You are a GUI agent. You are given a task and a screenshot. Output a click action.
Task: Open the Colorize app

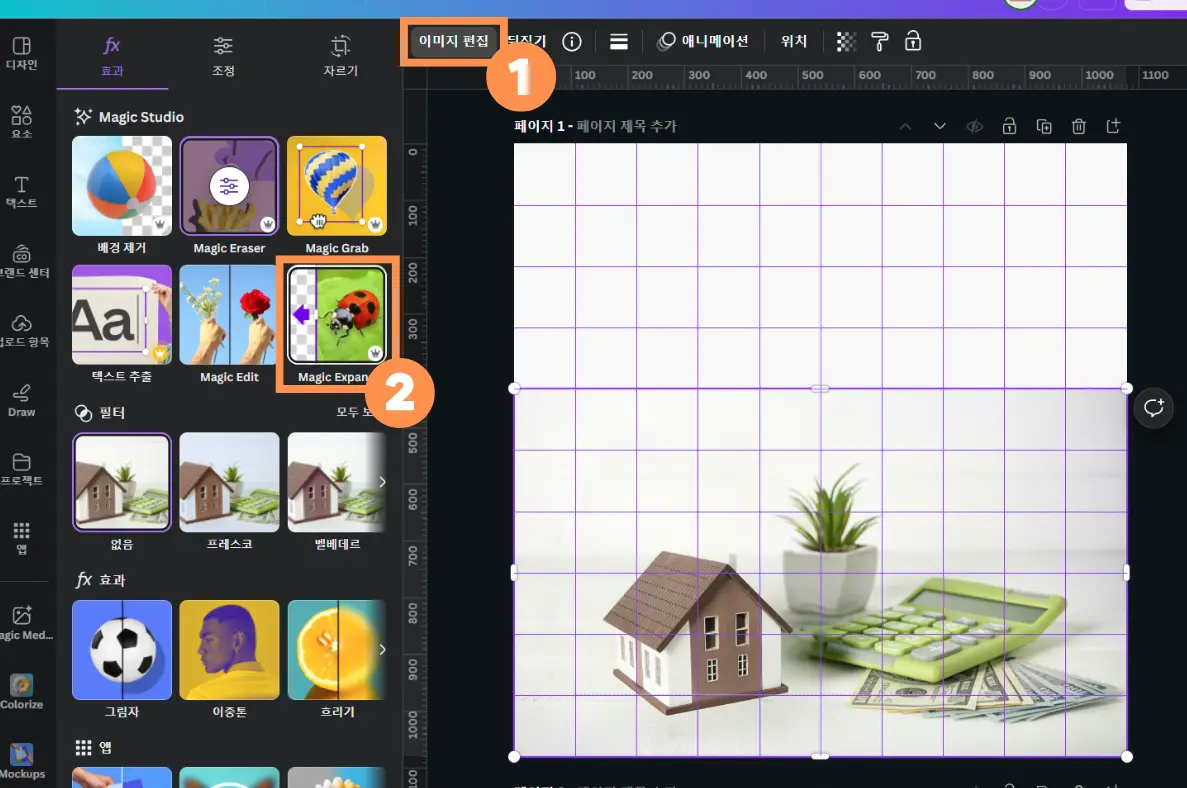(x=21, y=691)
